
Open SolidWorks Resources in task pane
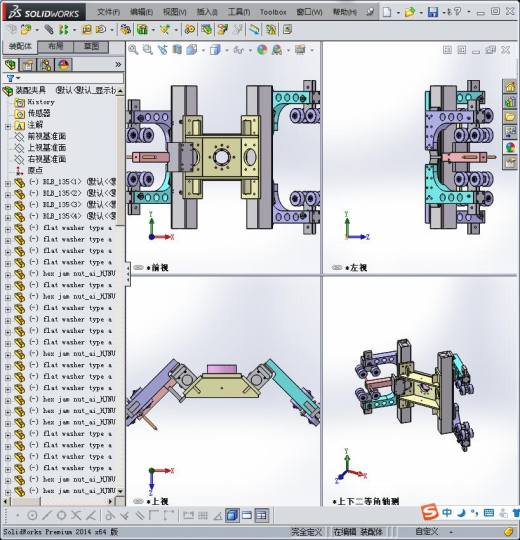(x=510, y=86)
